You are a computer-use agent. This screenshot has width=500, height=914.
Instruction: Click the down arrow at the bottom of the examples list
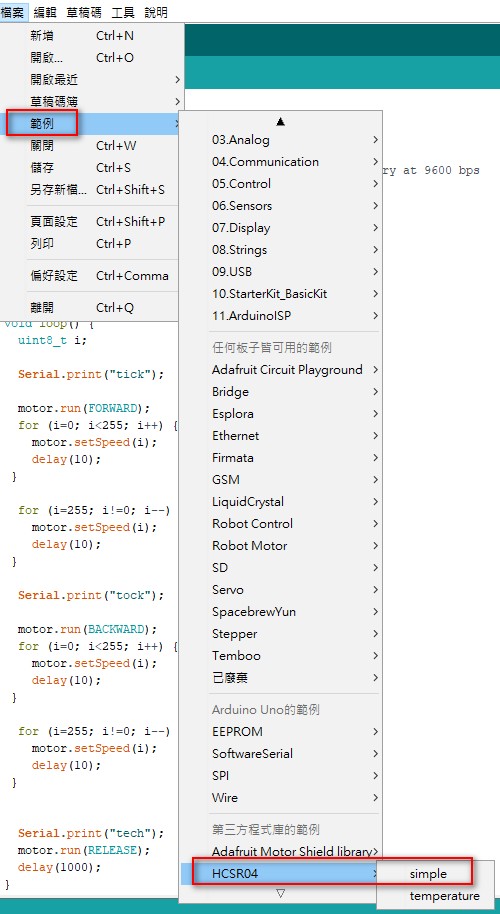(280, 893)
